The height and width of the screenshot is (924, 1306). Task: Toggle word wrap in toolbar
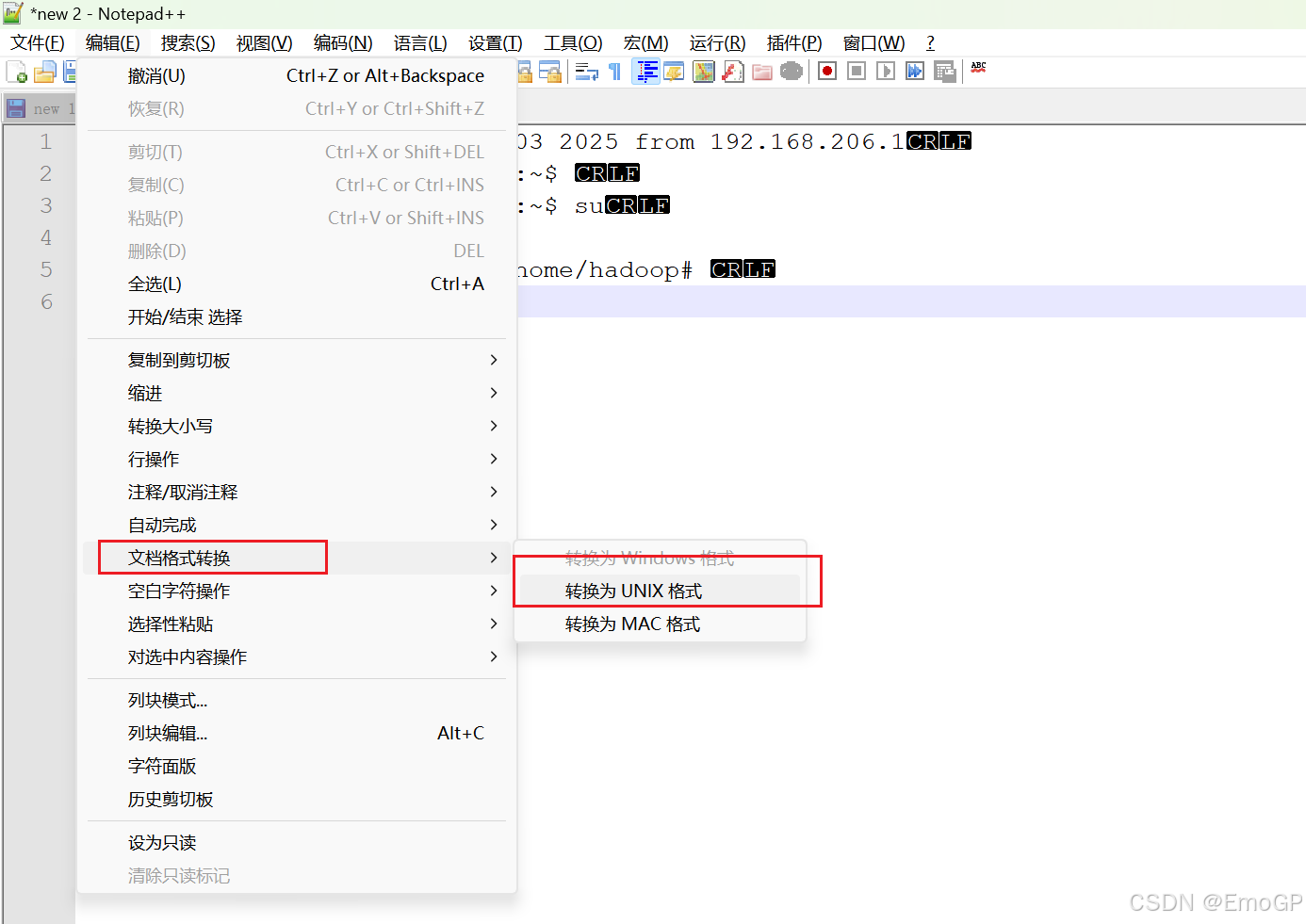[x=587, y=72]
